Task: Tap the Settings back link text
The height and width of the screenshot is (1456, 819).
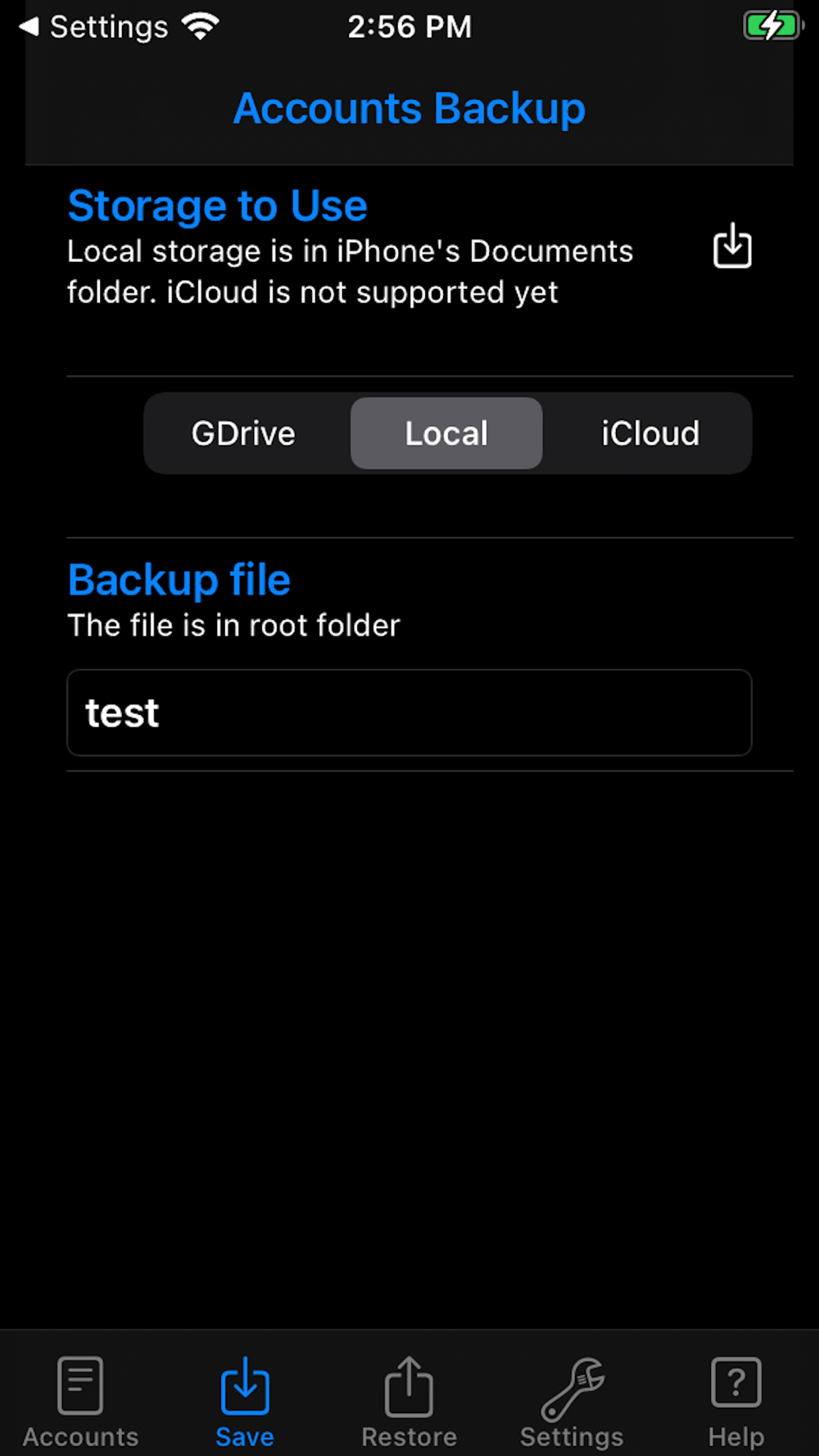Action: 110,27
